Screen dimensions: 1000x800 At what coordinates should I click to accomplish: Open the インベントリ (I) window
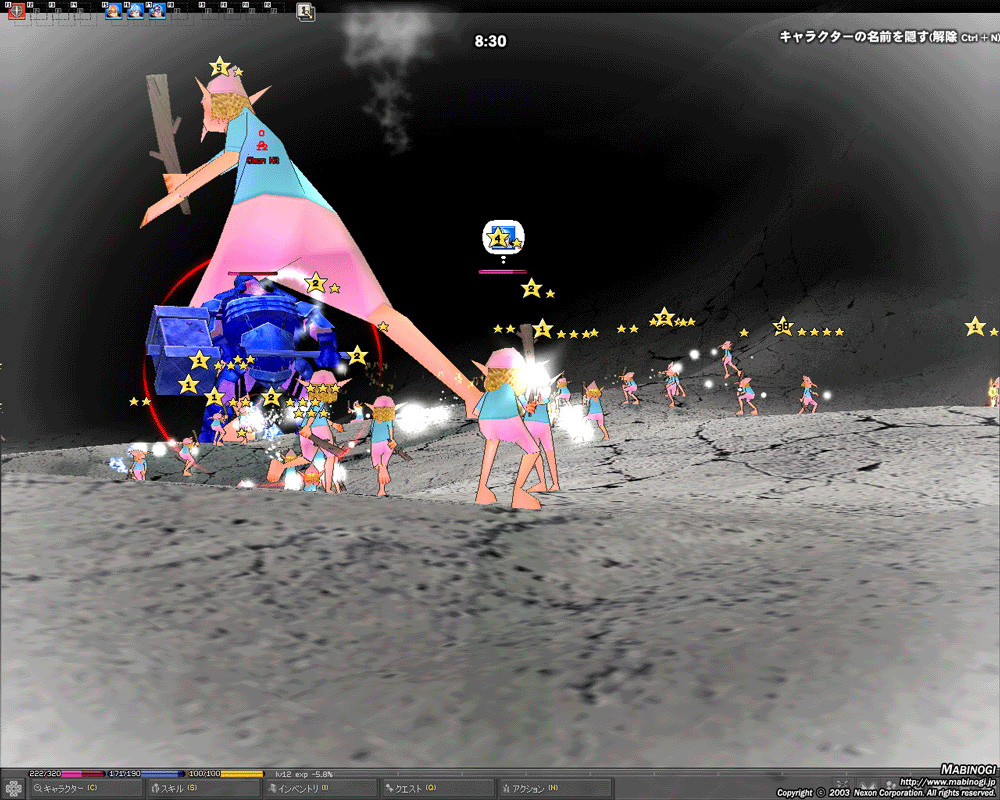(x=320, y=789)
